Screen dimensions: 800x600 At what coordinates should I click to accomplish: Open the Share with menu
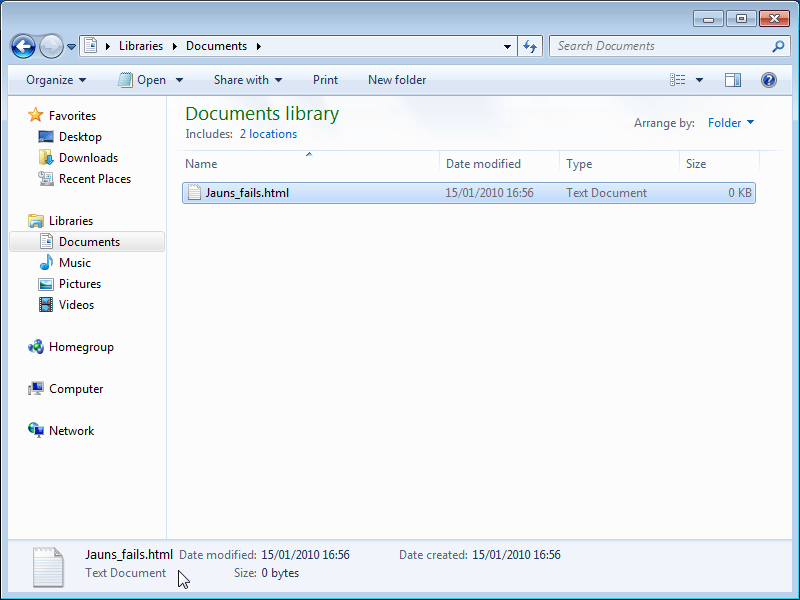click(248, 80)
